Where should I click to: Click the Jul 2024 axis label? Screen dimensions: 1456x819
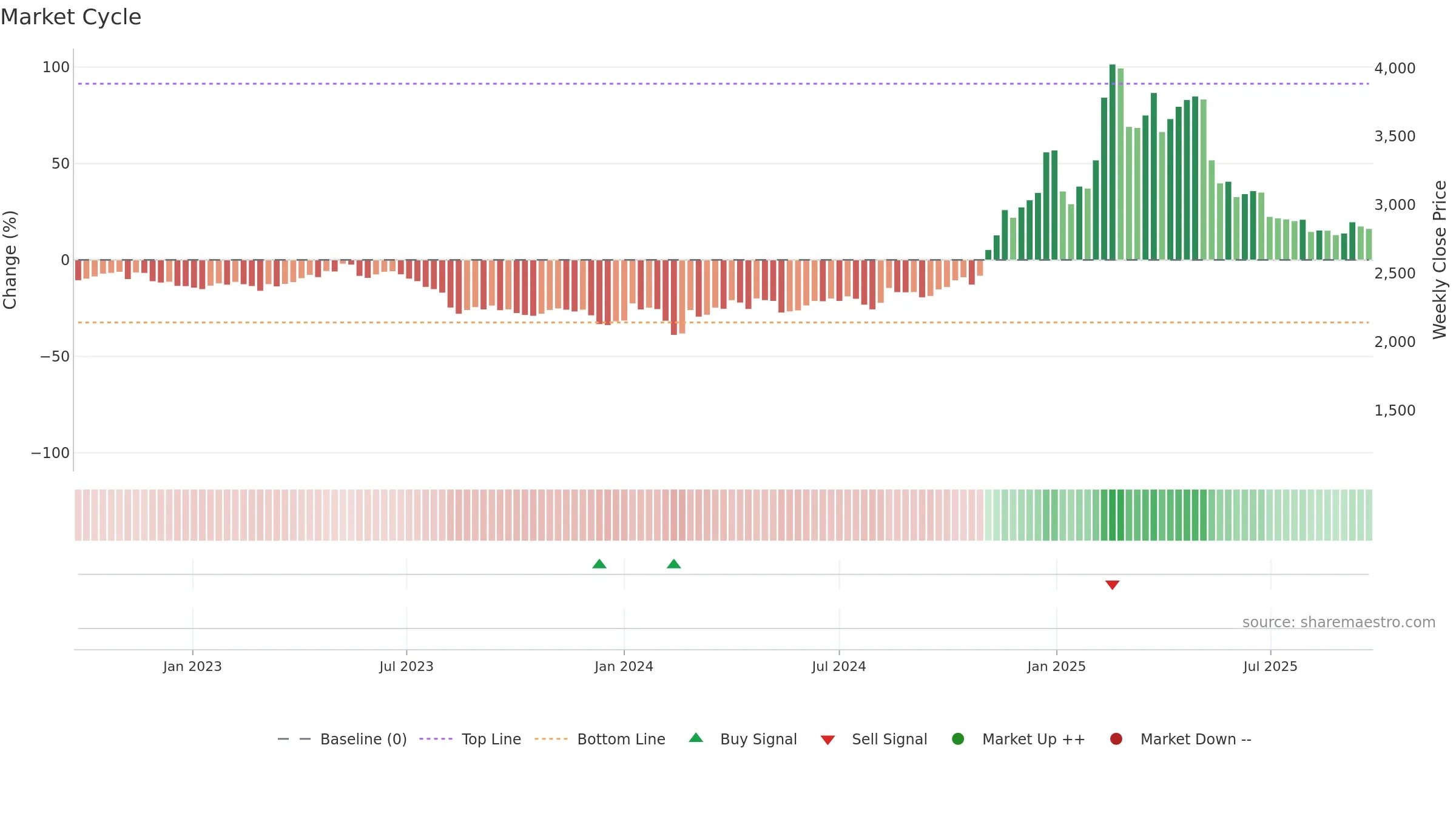(x=839, y=666)
